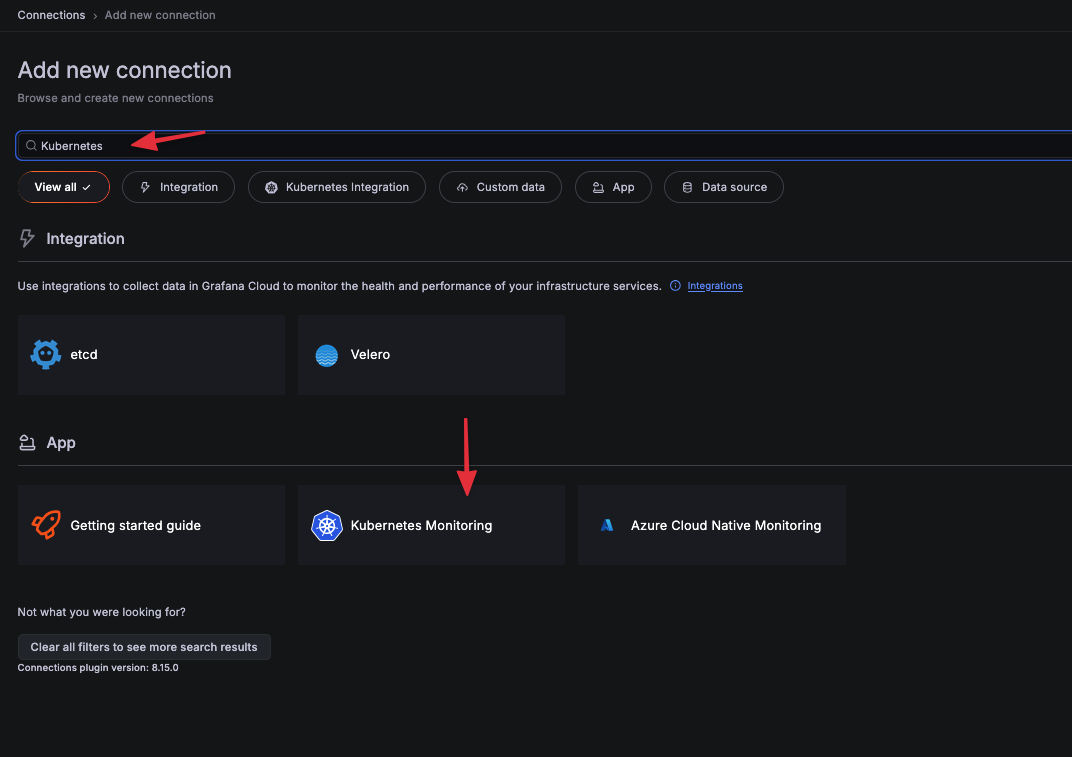Go to Connections breadcrumb
The width and height of the screenshot is (1072, 757).
coord(51,15)
